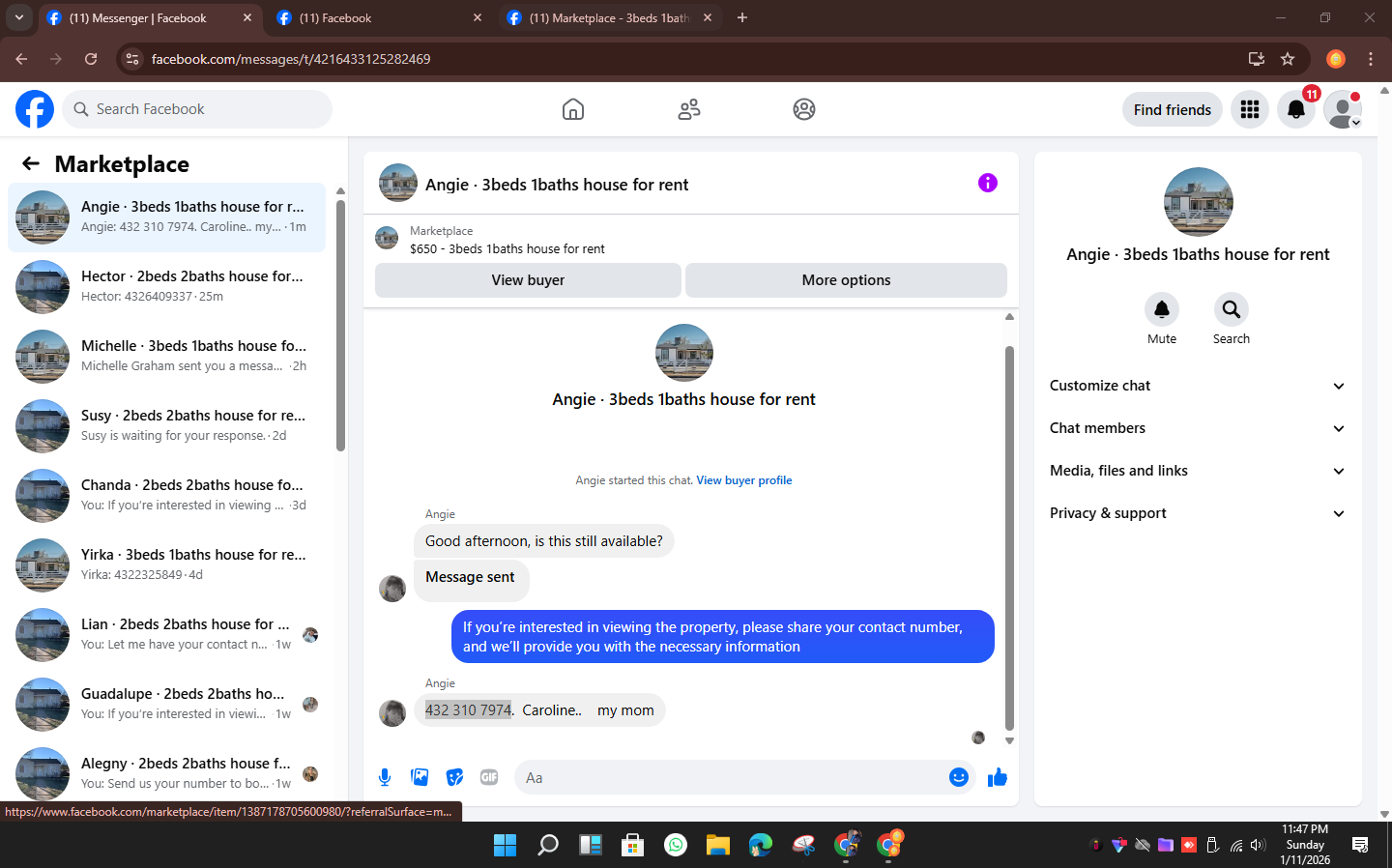This screenshot has width=1392, height=868.
Task: Open the Facebook menu grid icon
Action: (x=1250, y=109)
